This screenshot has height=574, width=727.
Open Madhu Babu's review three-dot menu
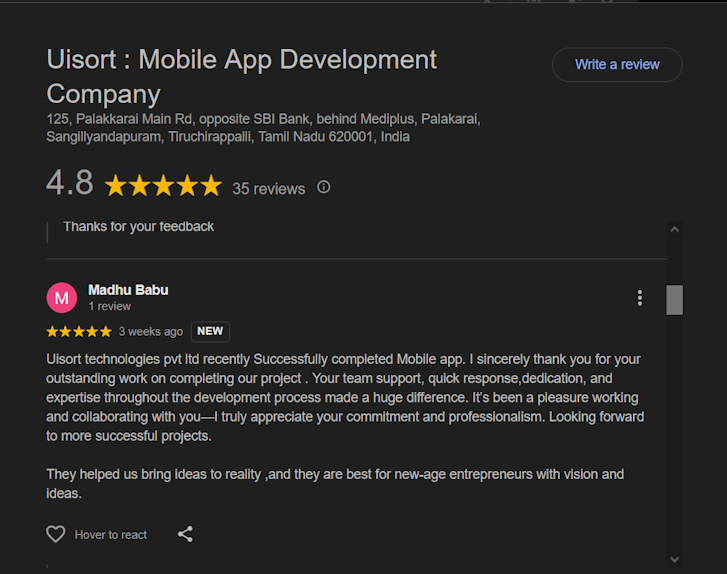pos(640,298)
